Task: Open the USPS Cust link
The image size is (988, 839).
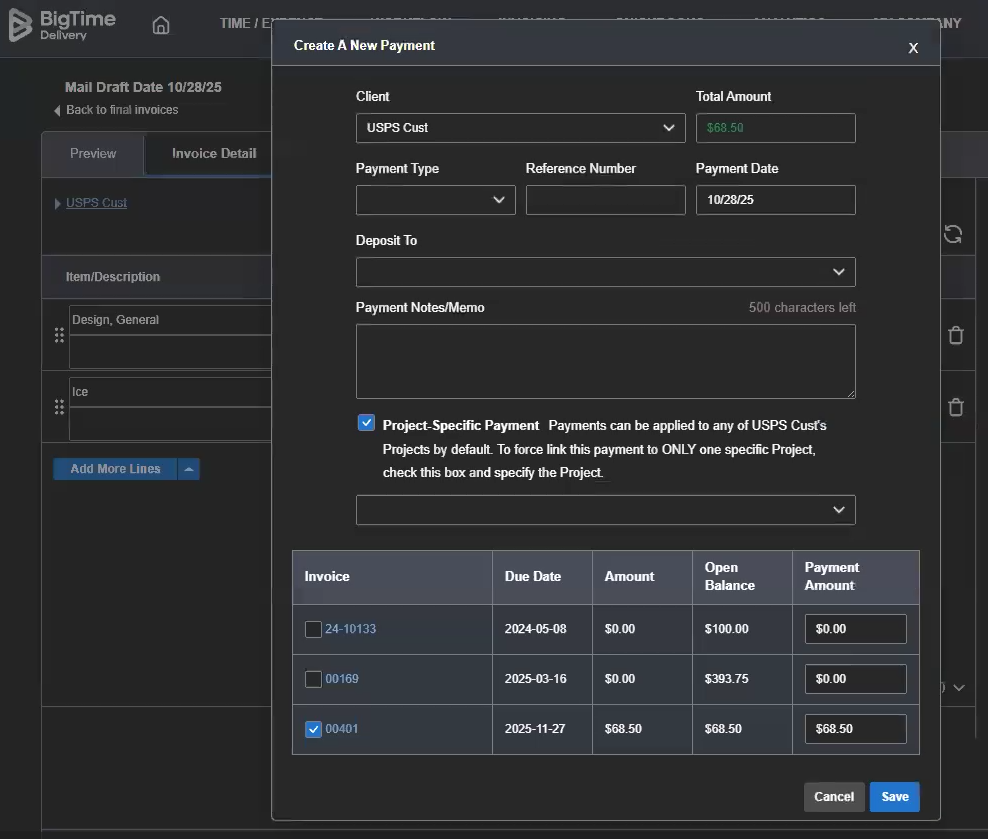Action: [96, 203]
